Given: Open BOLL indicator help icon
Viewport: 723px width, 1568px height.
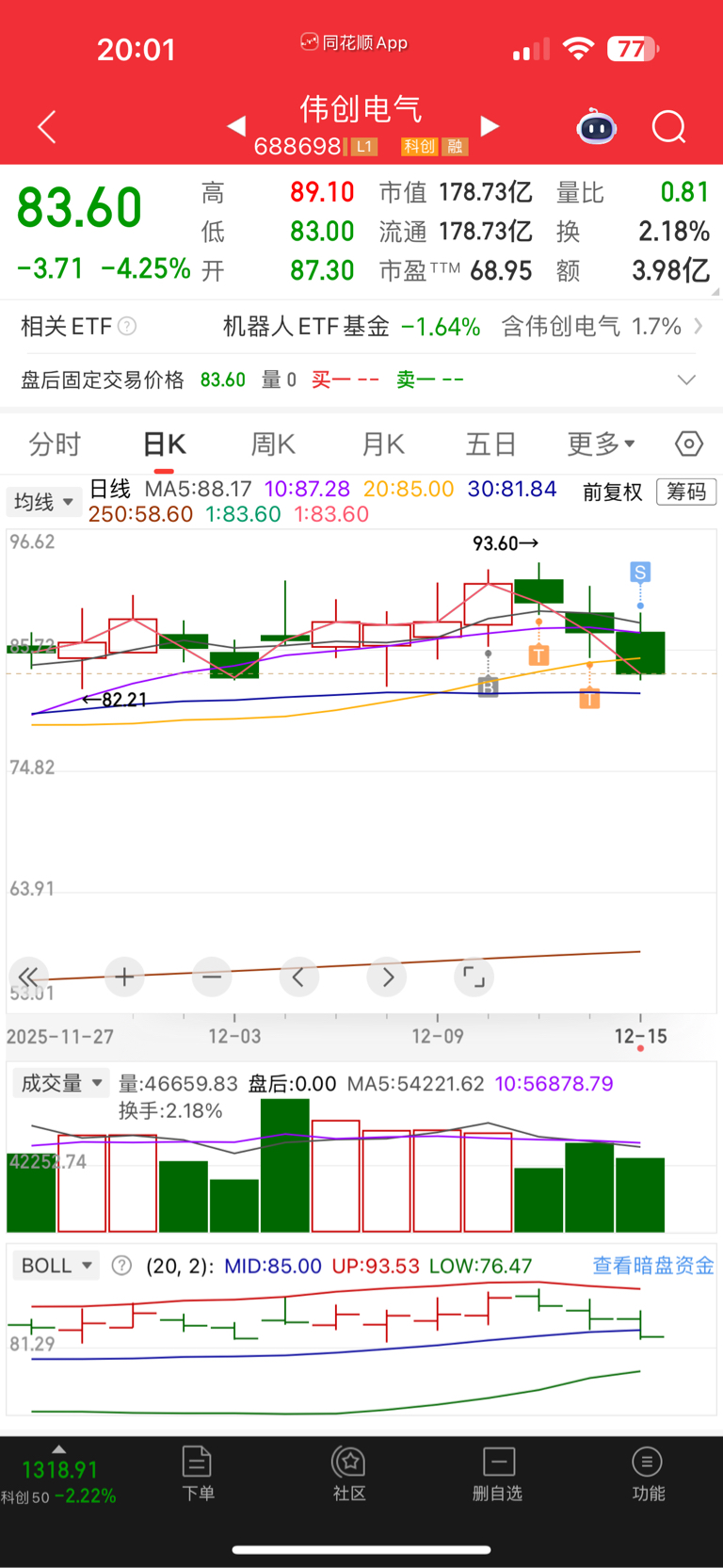Looking at the screenshot, I should (x=121, y=1265).
